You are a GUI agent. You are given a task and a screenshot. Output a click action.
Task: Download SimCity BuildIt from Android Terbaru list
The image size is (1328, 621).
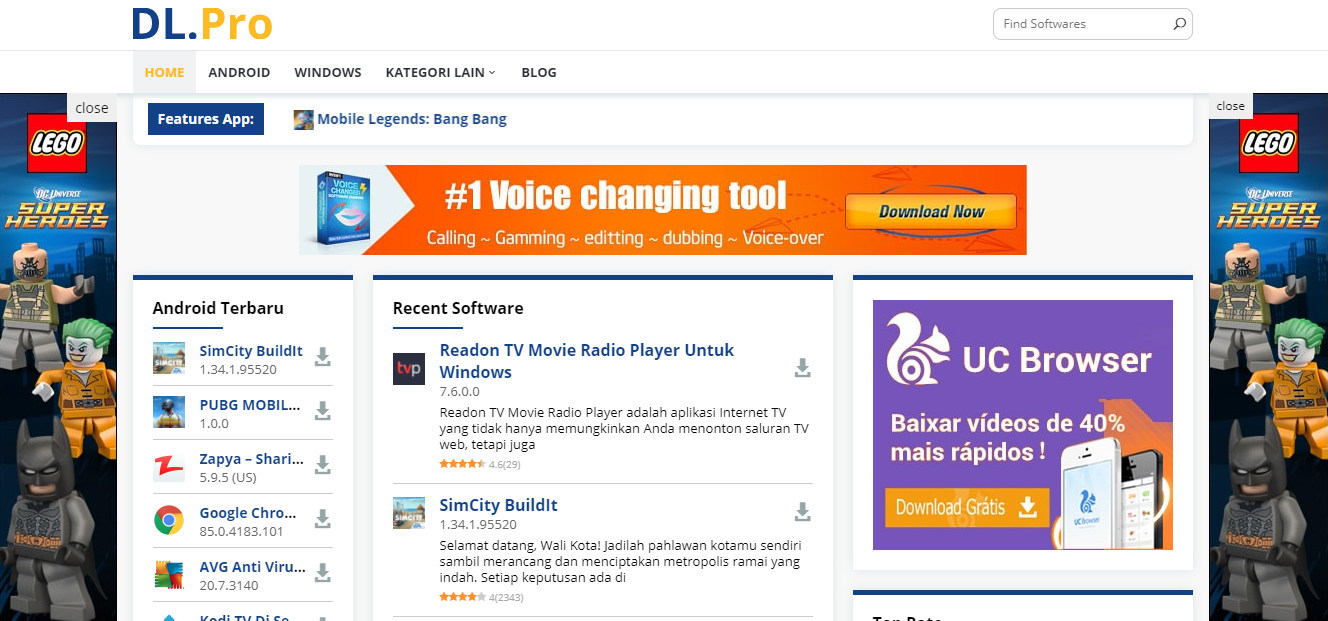322,357
